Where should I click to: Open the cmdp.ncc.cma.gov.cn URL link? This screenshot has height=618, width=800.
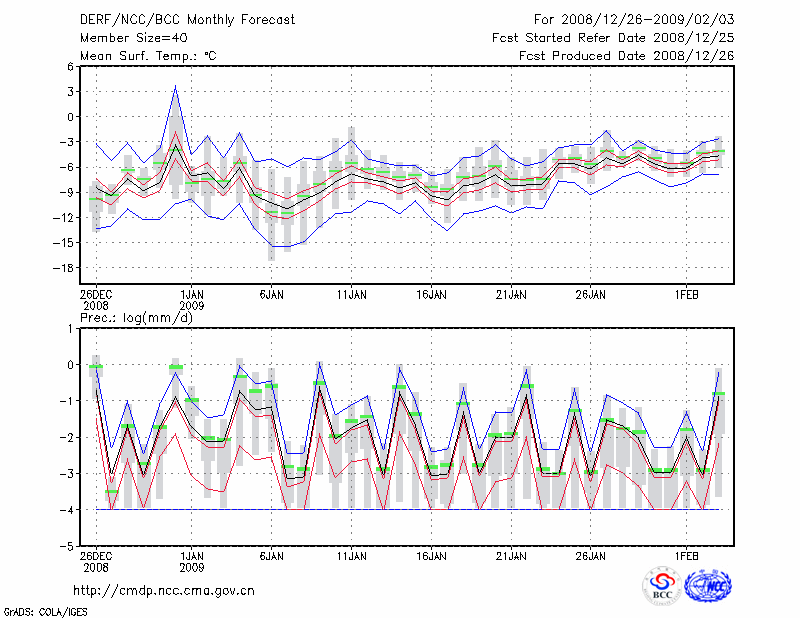tap(164, 591)
